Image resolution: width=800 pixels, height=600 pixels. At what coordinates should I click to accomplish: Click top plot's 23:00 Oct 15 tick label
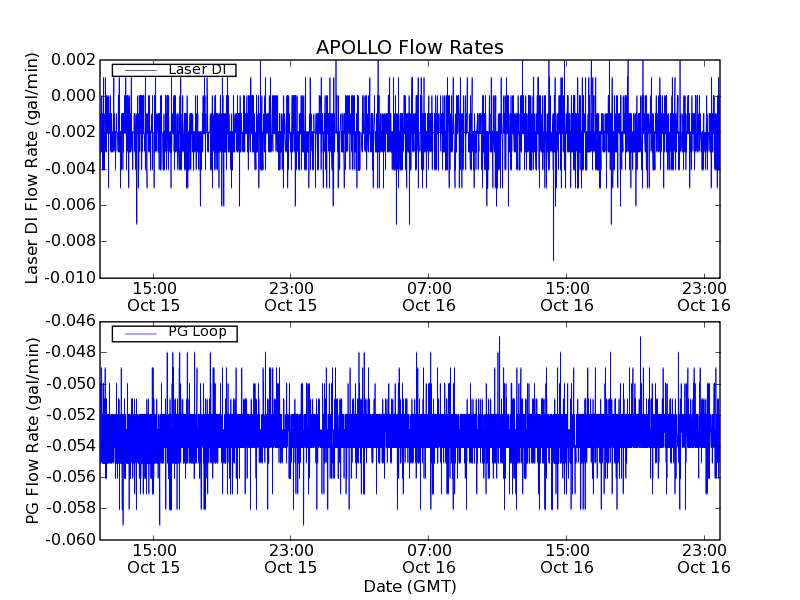point(290,296)
